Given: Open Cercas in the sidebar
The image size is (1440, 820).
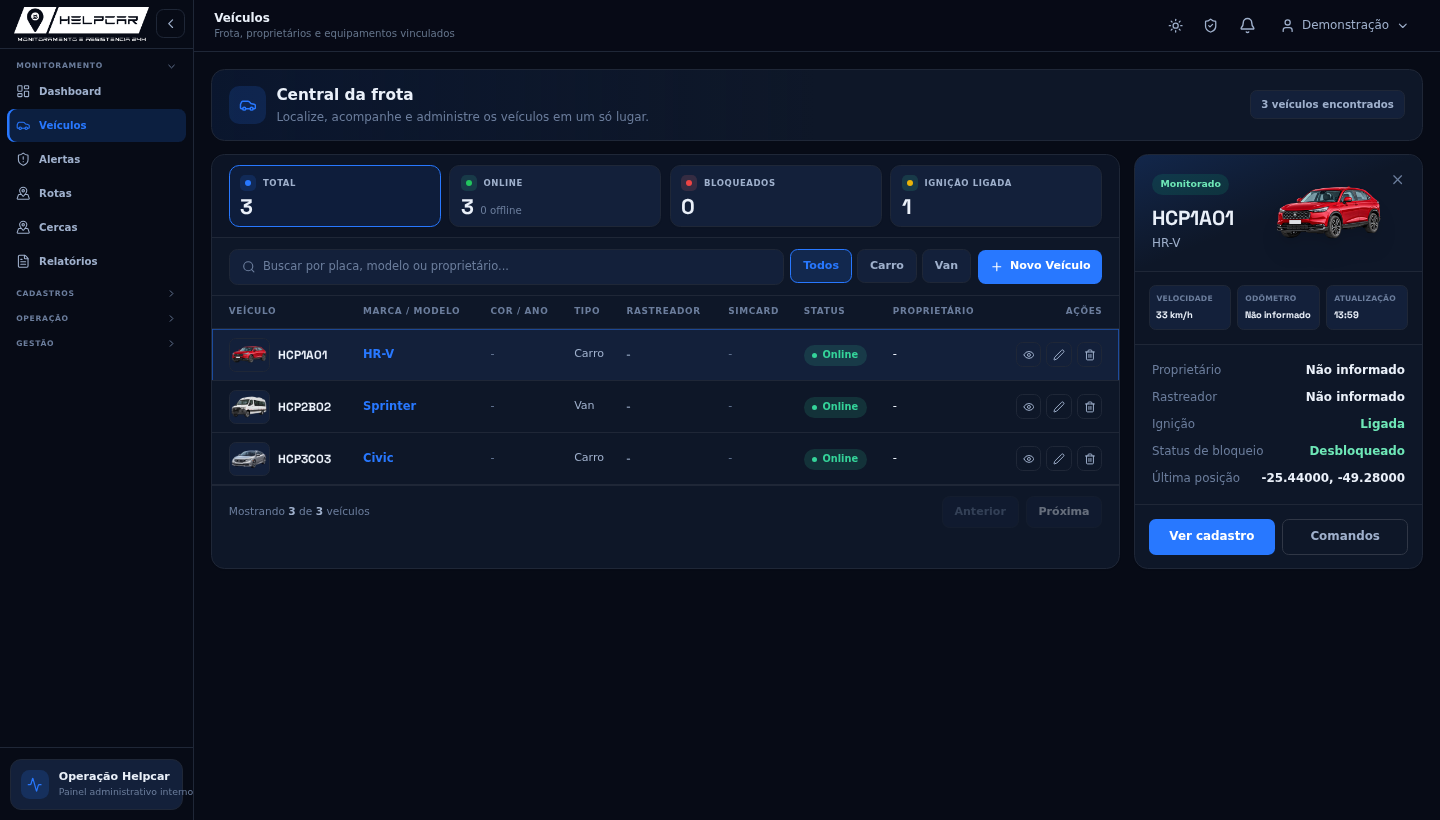Looking at the screenshot, I should coord(96,228).
